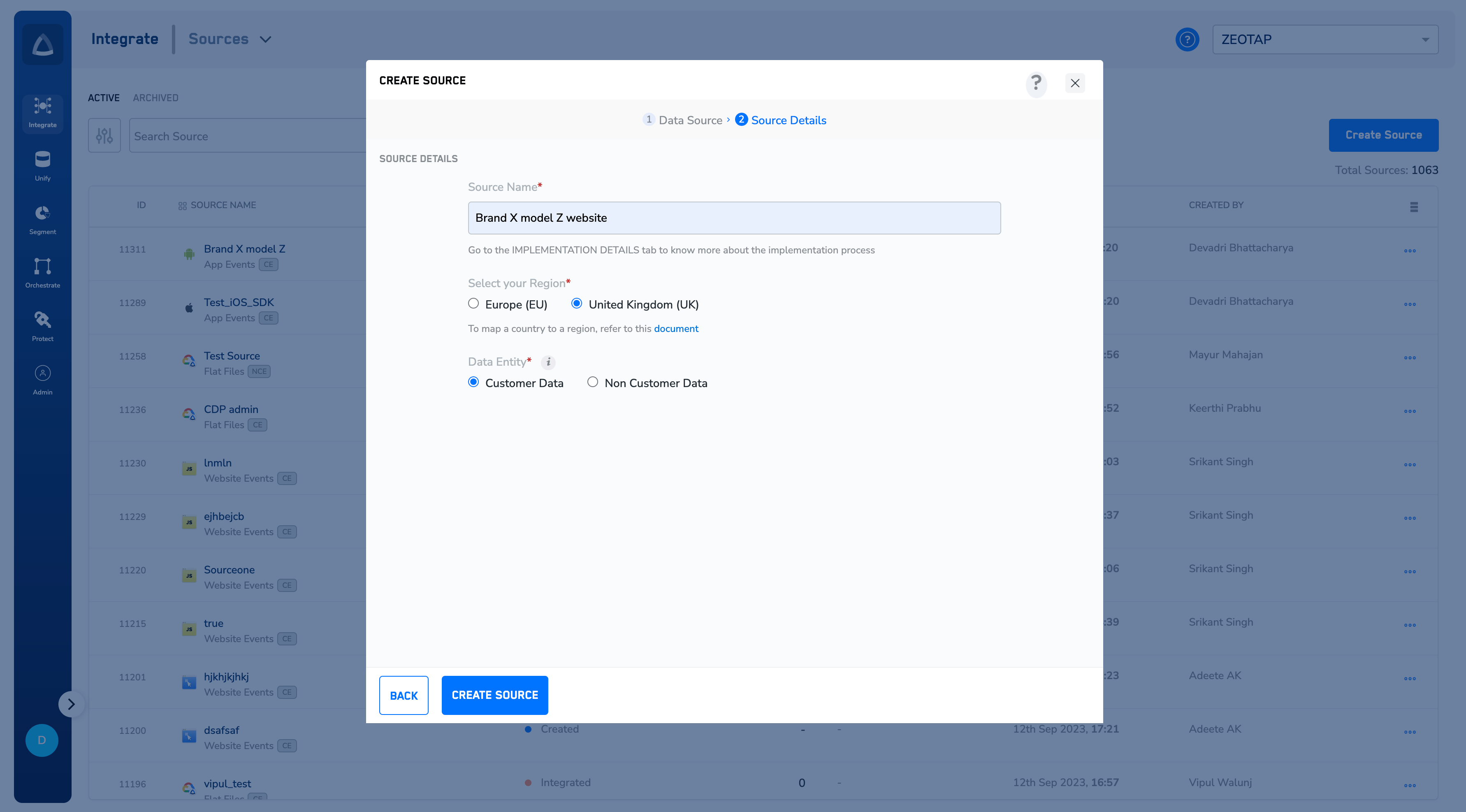This screenshot has height=812, width=1466.
Task: Open actions menu for true row
Action: click(1410, 625)
